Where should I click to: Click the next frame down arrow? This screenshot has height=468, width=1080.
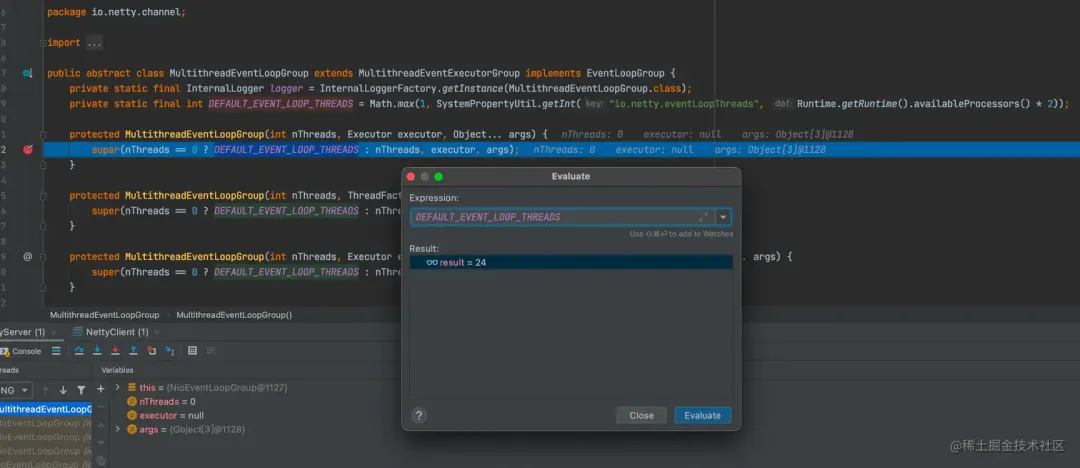[x=63, y=390]
